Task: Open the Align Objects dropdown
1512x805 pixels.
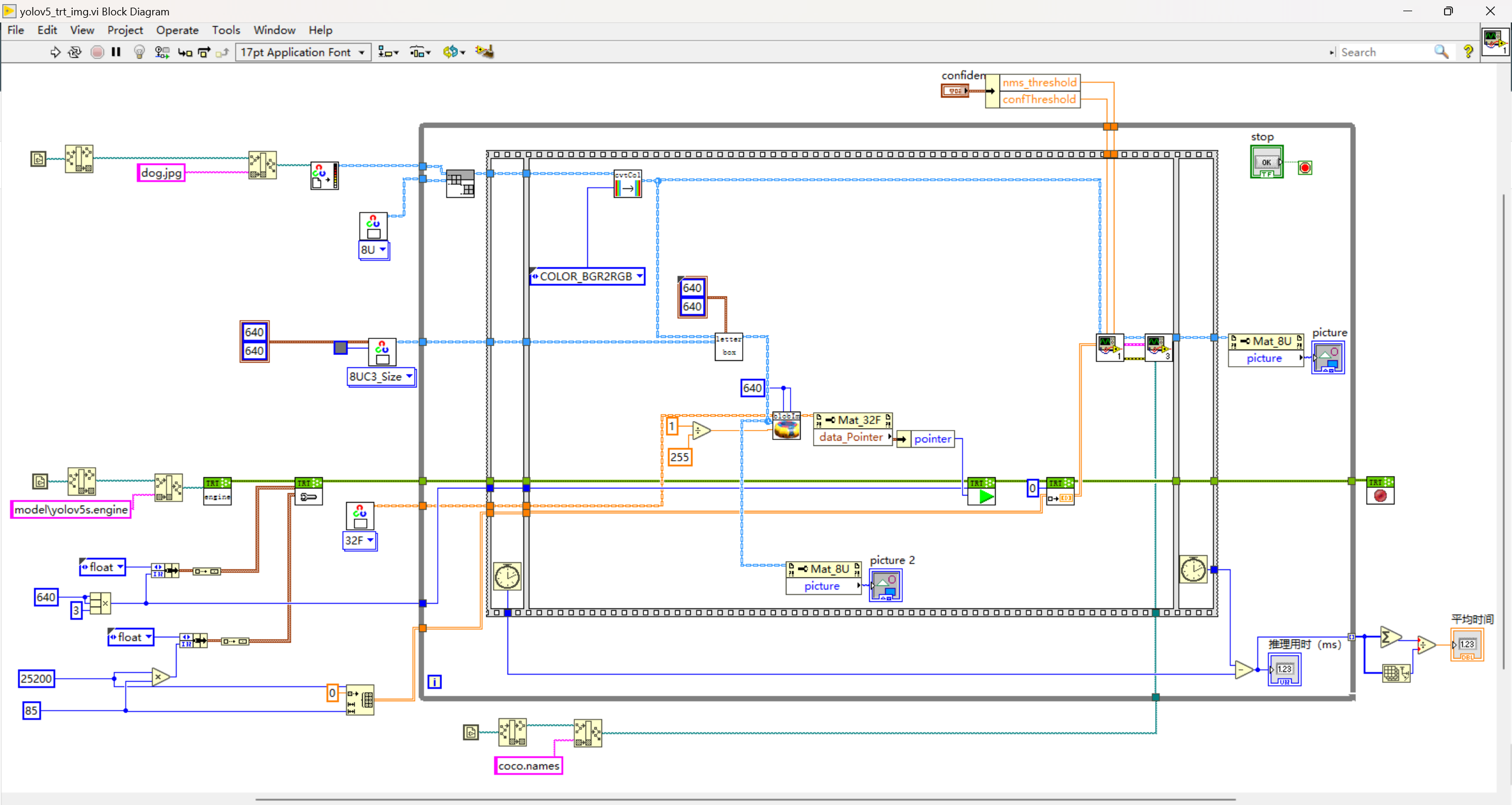Action: pyautogui.click(x=388, y=52)
